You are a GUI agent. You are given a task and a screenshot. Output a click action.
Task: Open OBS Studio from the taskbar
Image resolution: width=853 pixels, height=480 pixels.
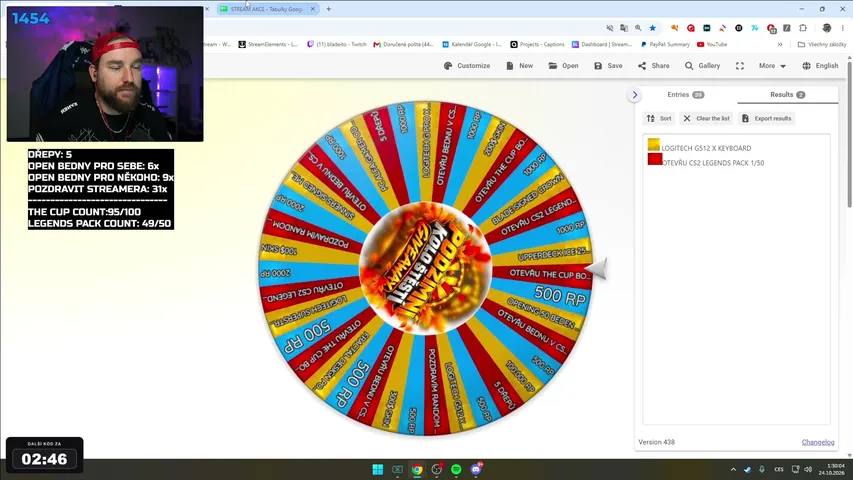coord(436,469)
